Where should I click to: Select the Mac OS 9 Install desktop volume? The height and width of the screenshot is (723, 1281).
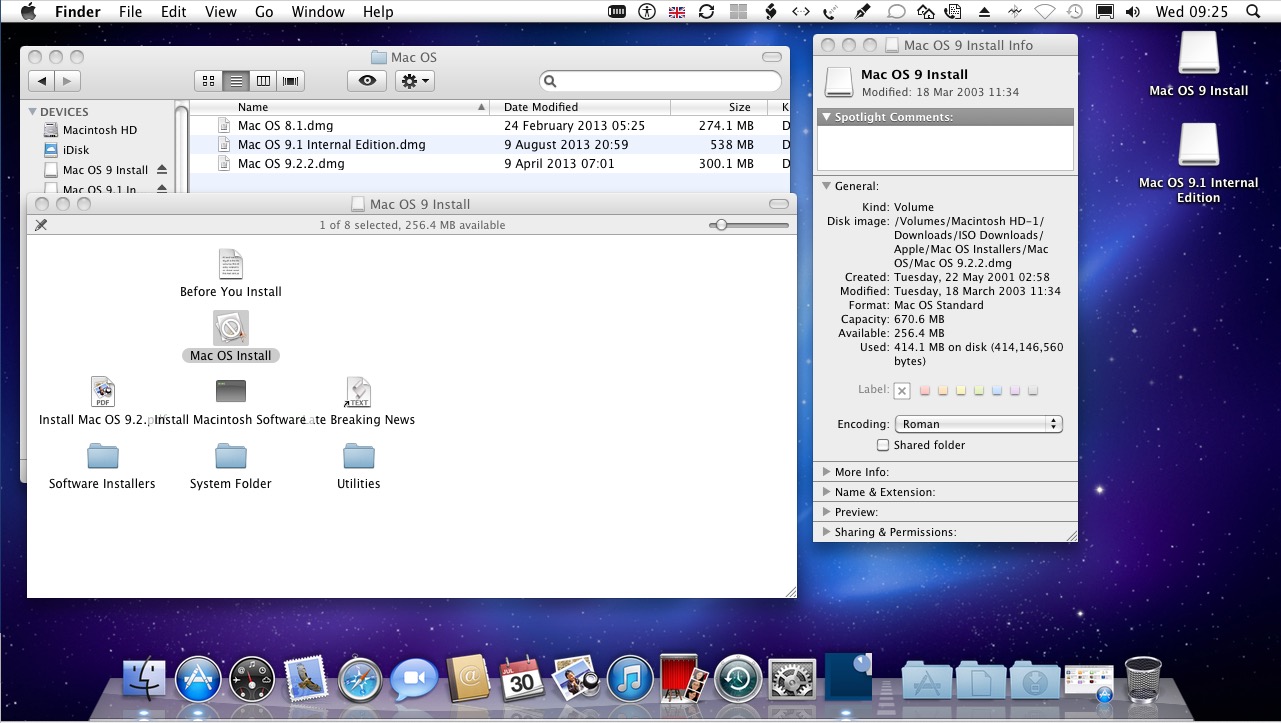click(x=1199, y=54)
